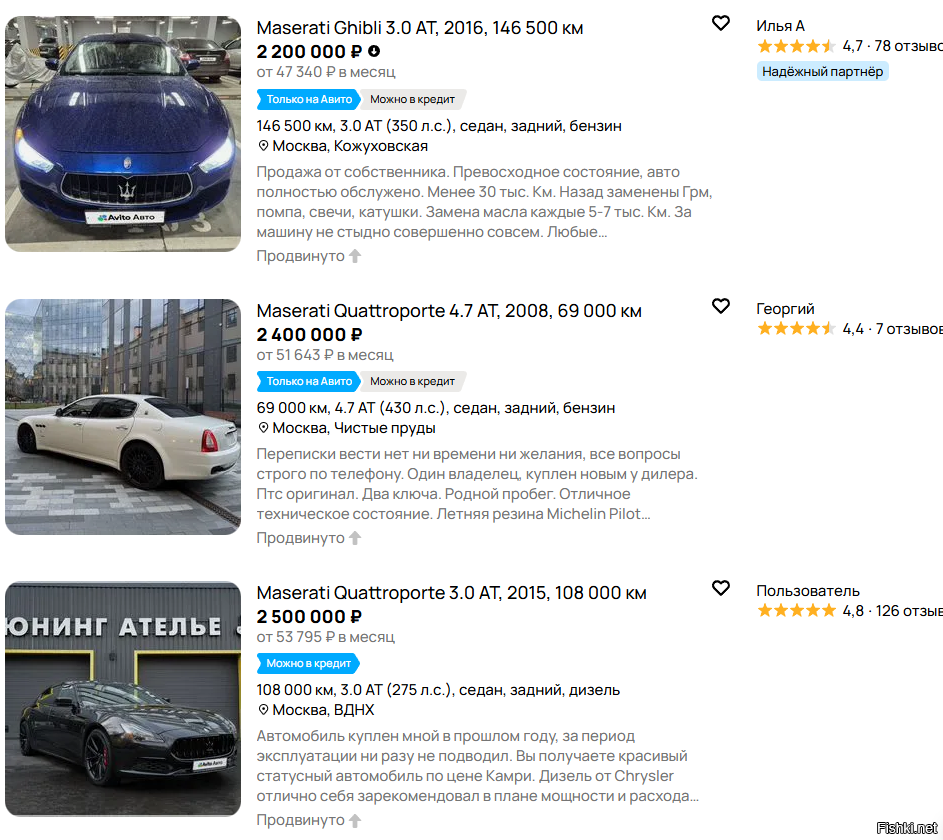The height and width of the screenshot is (840, 943).
Task: Open seller profile Пользователь
Action: click(807, 590)
